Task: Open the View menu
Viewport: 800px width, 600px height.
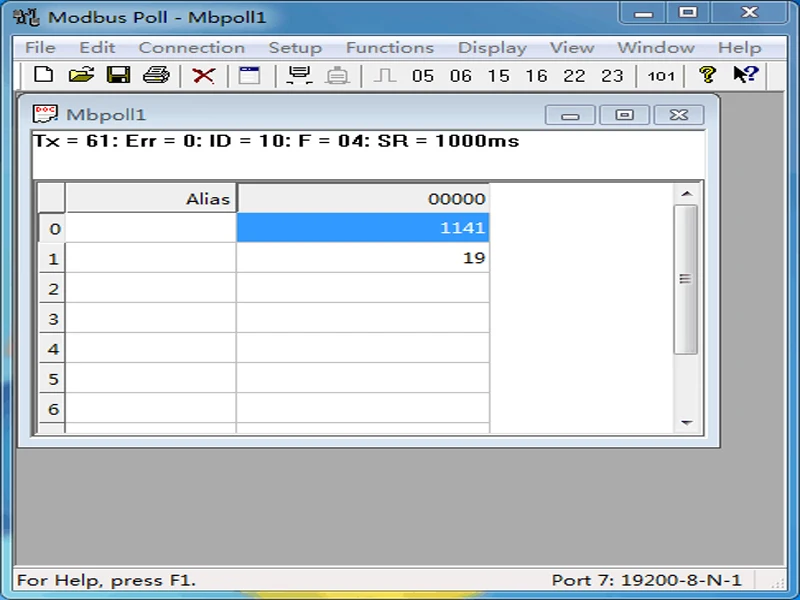Action: [x=572, y=47]
